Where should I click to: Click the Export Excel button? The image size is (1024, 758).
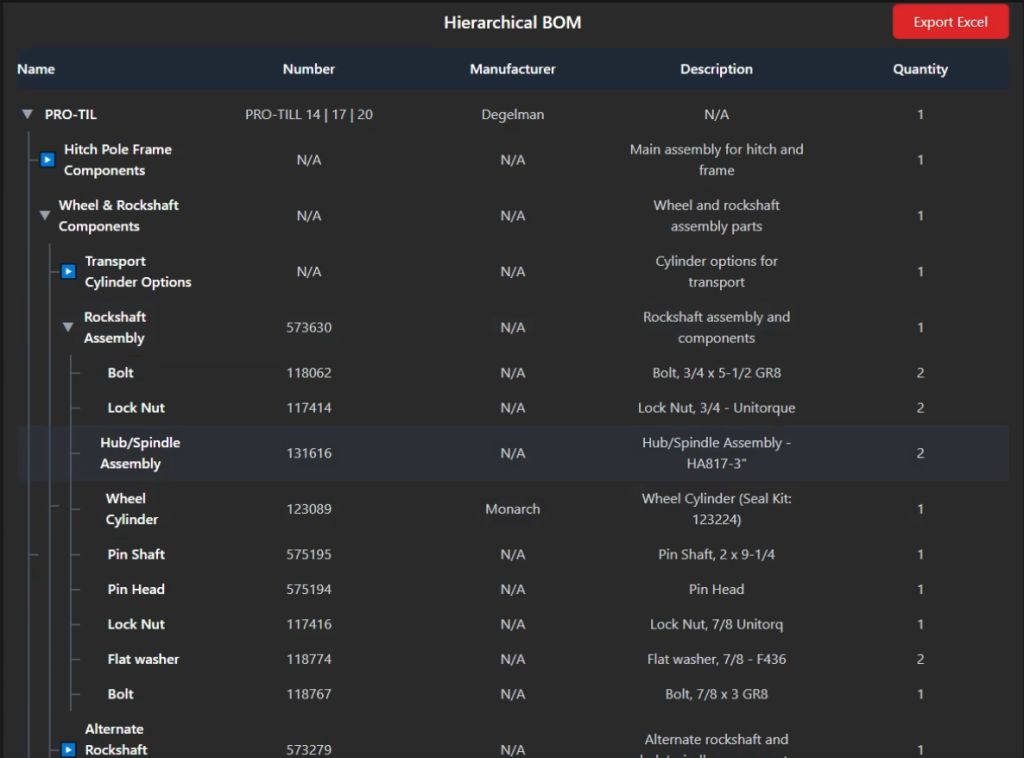950,22
